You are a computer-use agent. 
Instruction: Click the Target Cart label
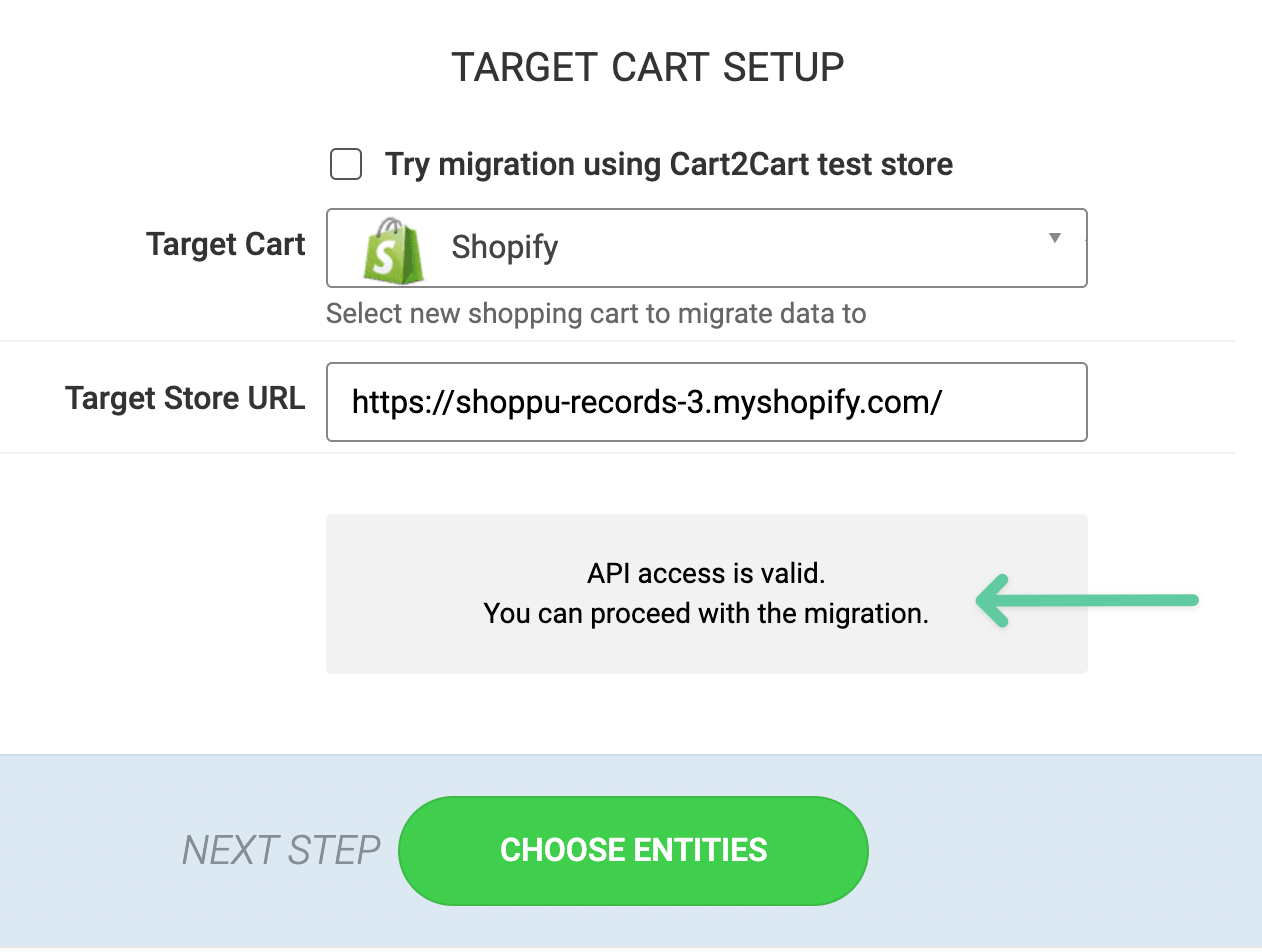(x=225, y=244)
